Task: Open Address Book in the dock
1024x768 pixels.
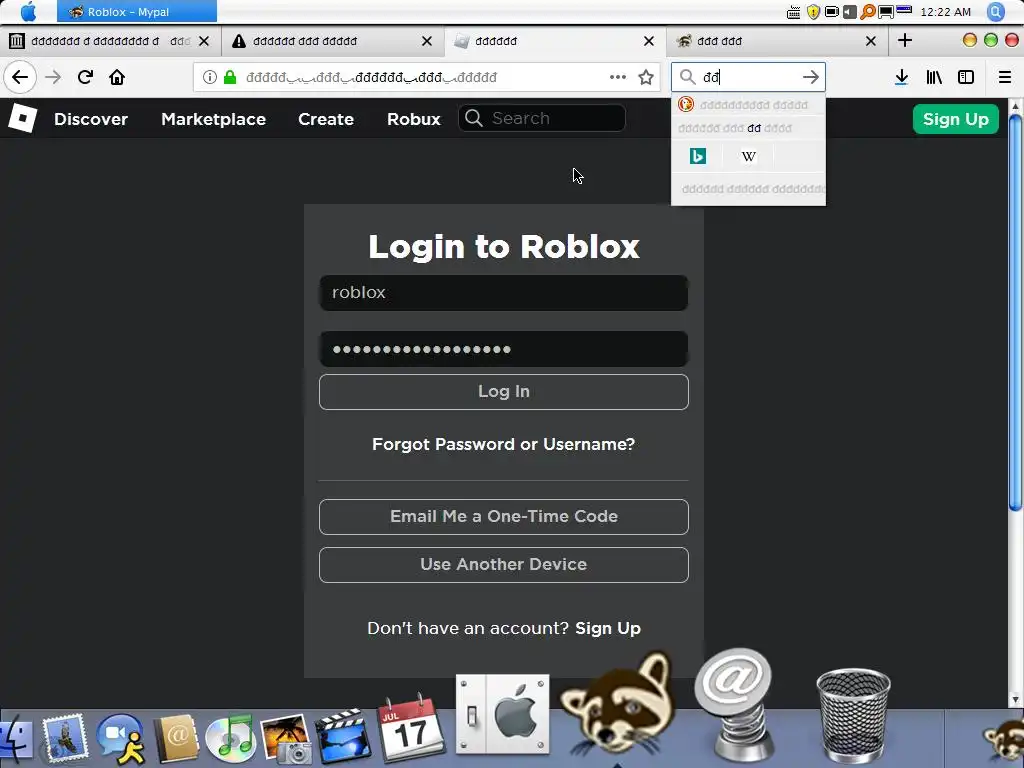Action: pos(176,739)
